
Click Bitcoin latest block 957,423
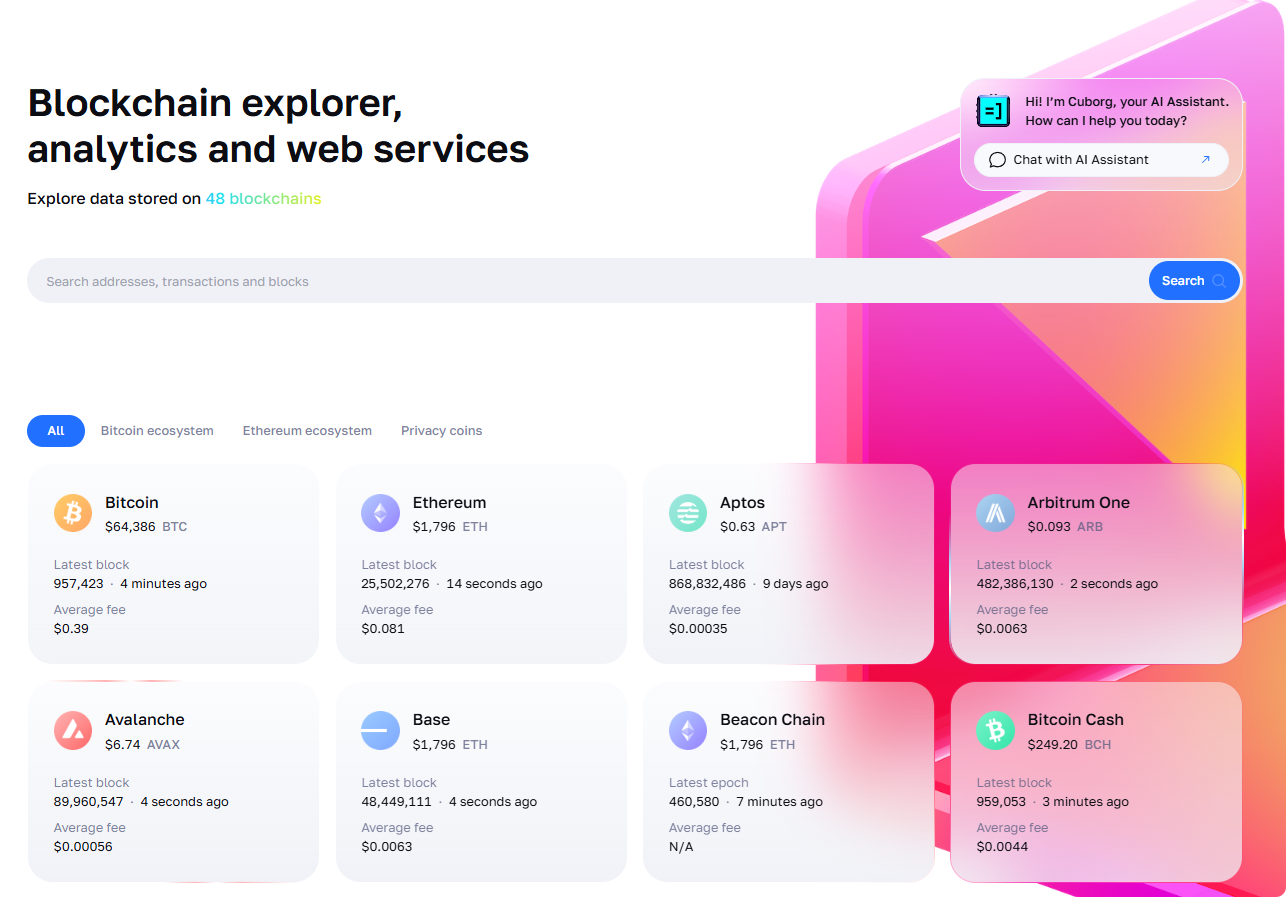(x=79, y=584)
